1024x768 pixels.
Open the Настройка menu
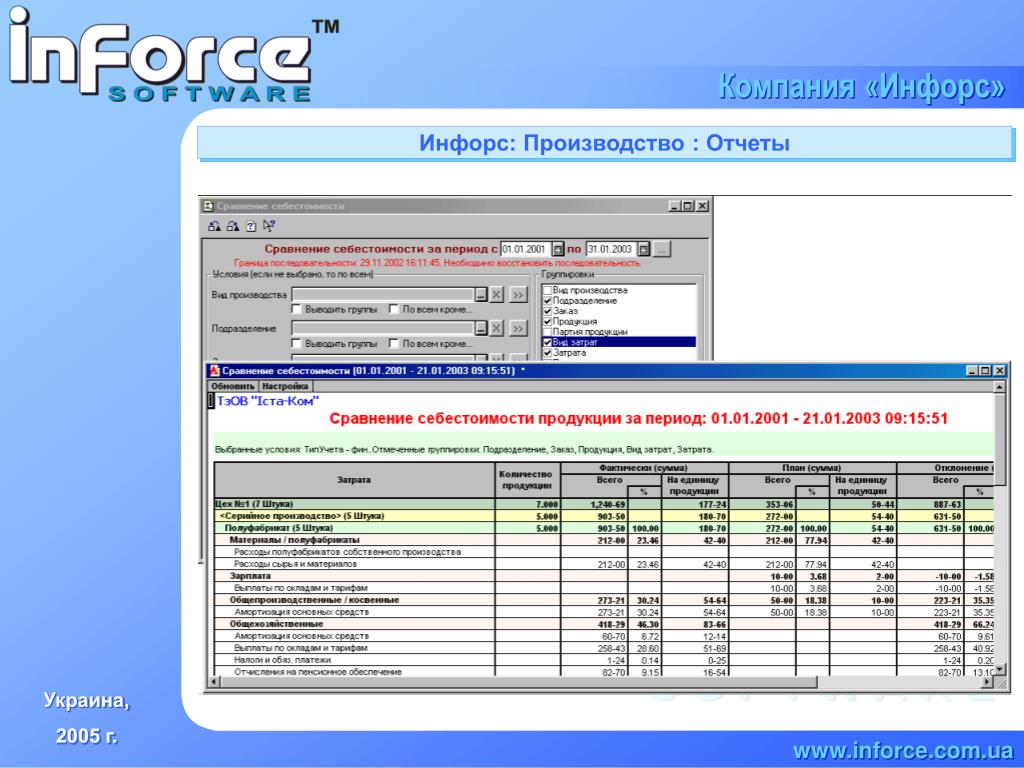click(285, 386)
